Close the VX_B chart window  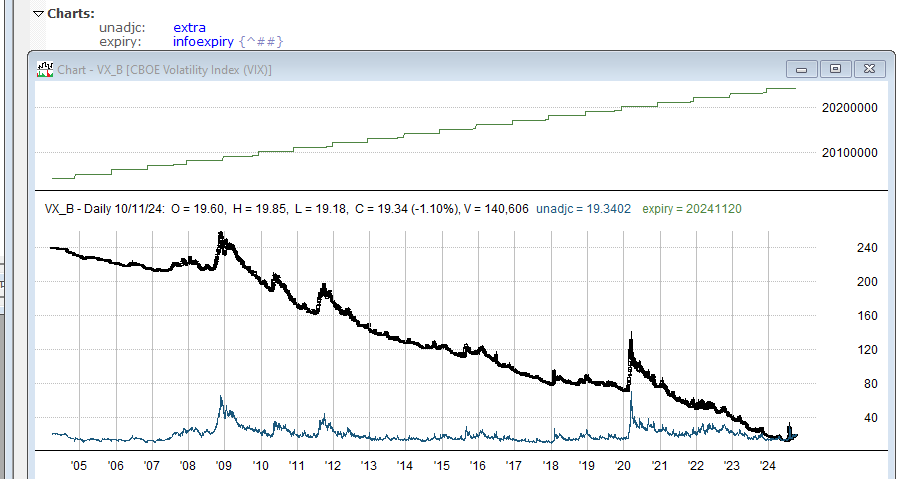click(x=870, y=69)
